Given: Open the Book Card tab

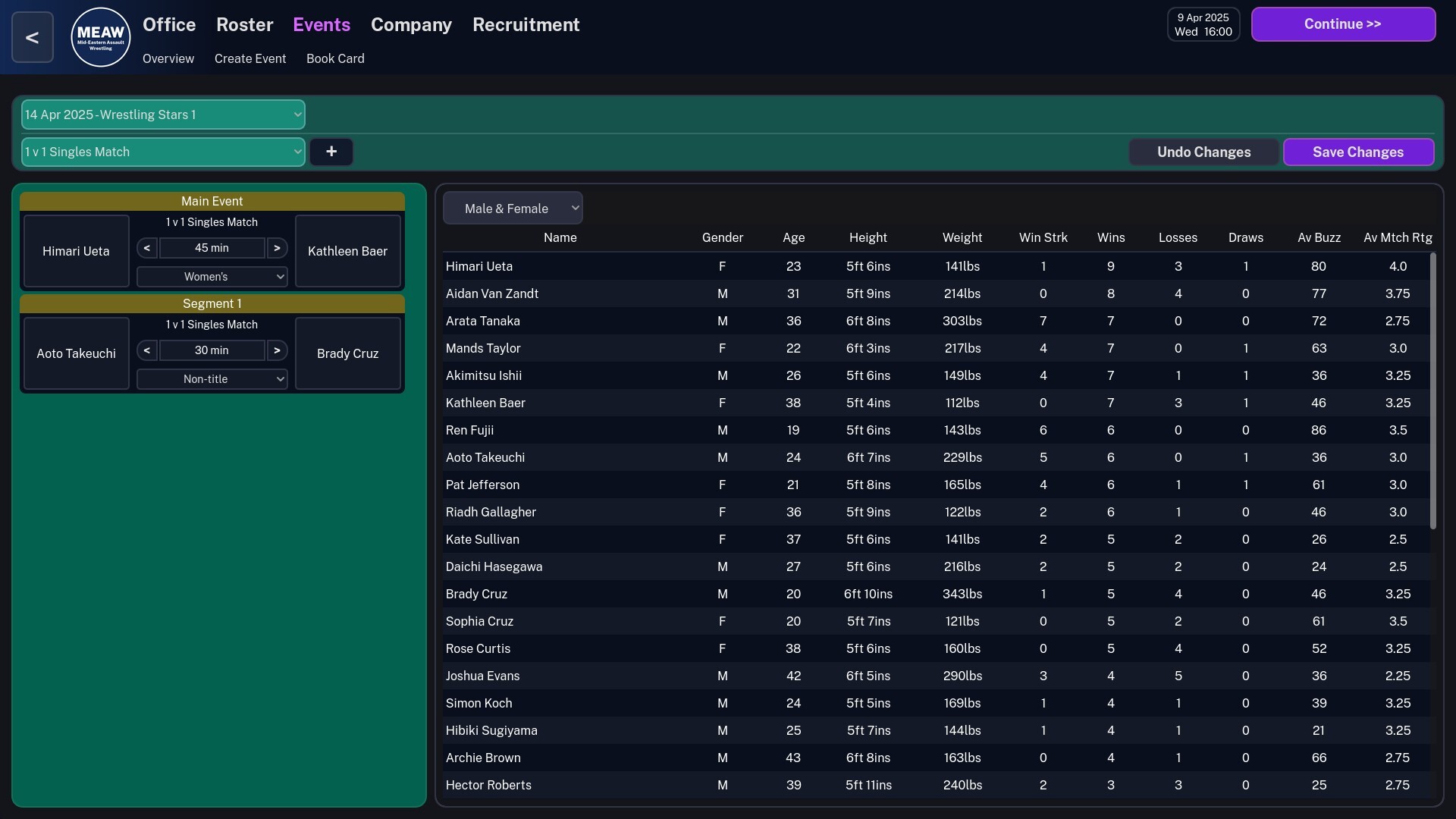Looking at the screenshot, I should coord(335,58).
